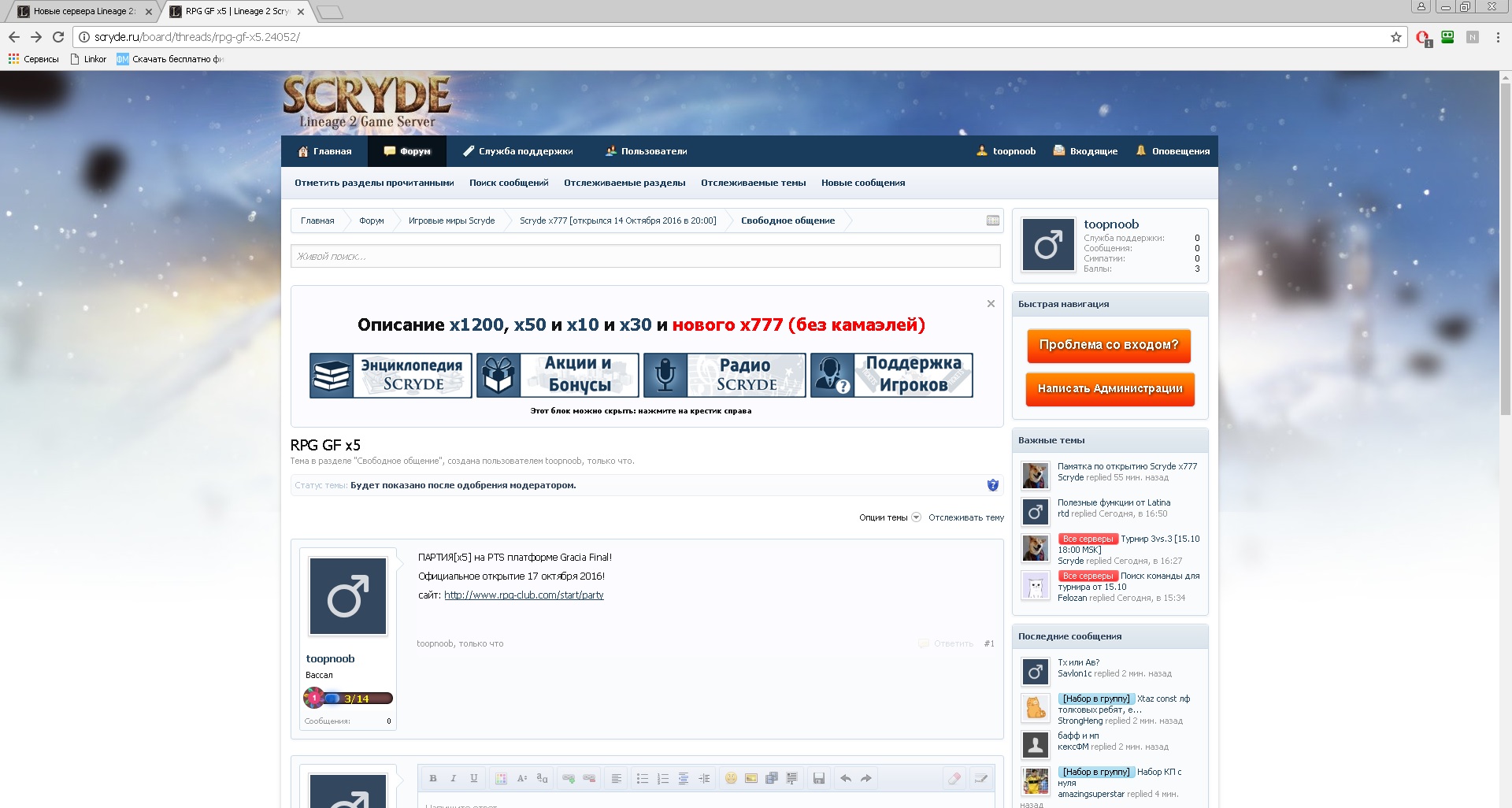This screenshot has height=808, width=1512.
Task: Click the Проблема со входом? button
Action: [1109, 346]
